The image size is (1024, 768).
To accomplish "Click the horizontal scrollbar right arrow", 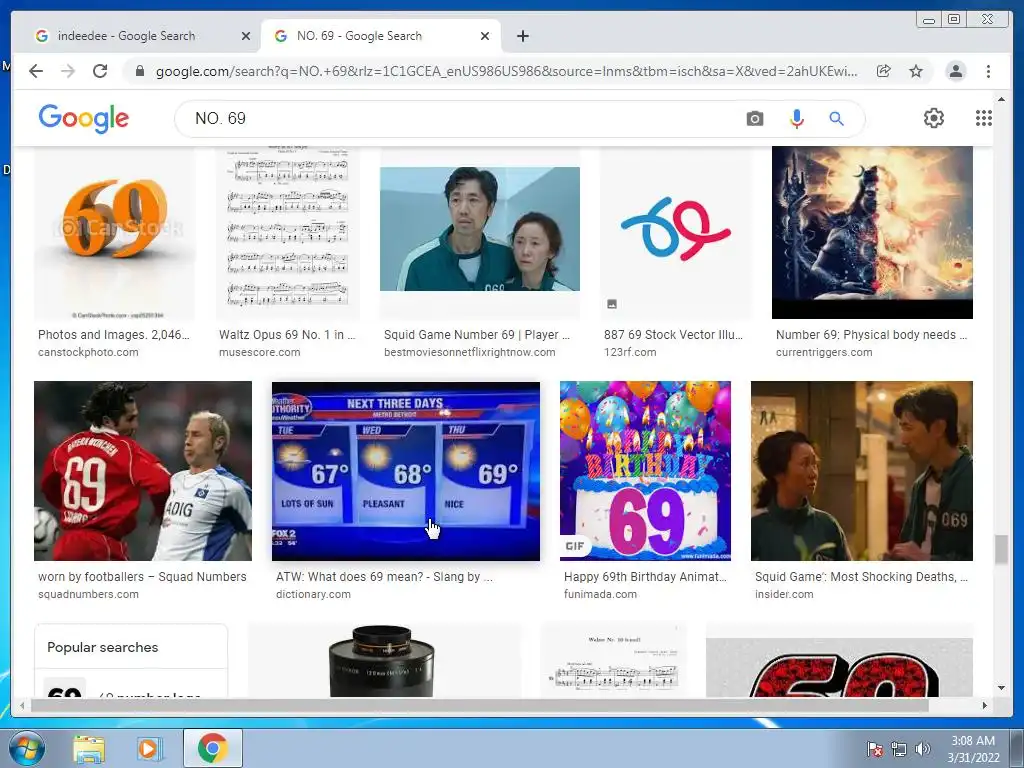I will tap(985, 705).
